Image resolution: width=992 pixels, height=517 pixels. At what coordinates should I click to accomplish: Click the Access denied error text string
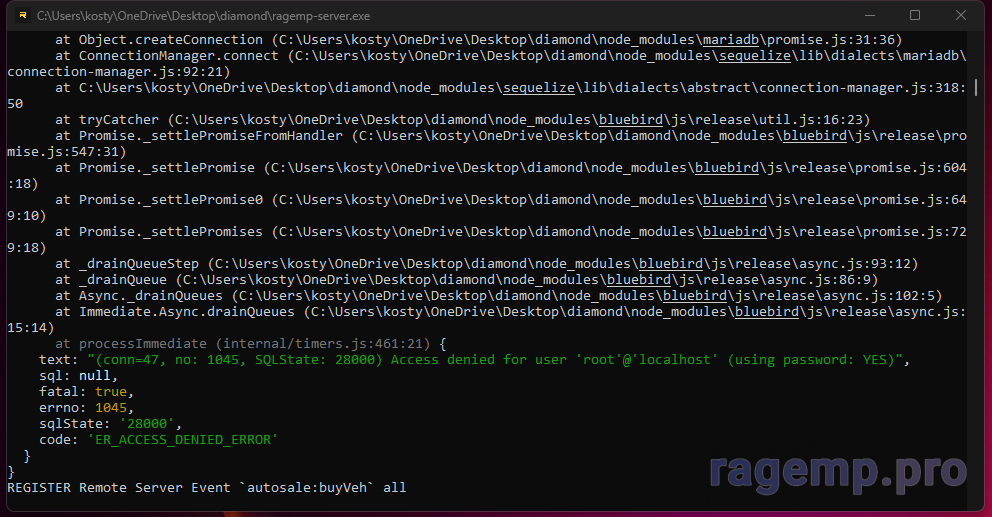(498, 359)
